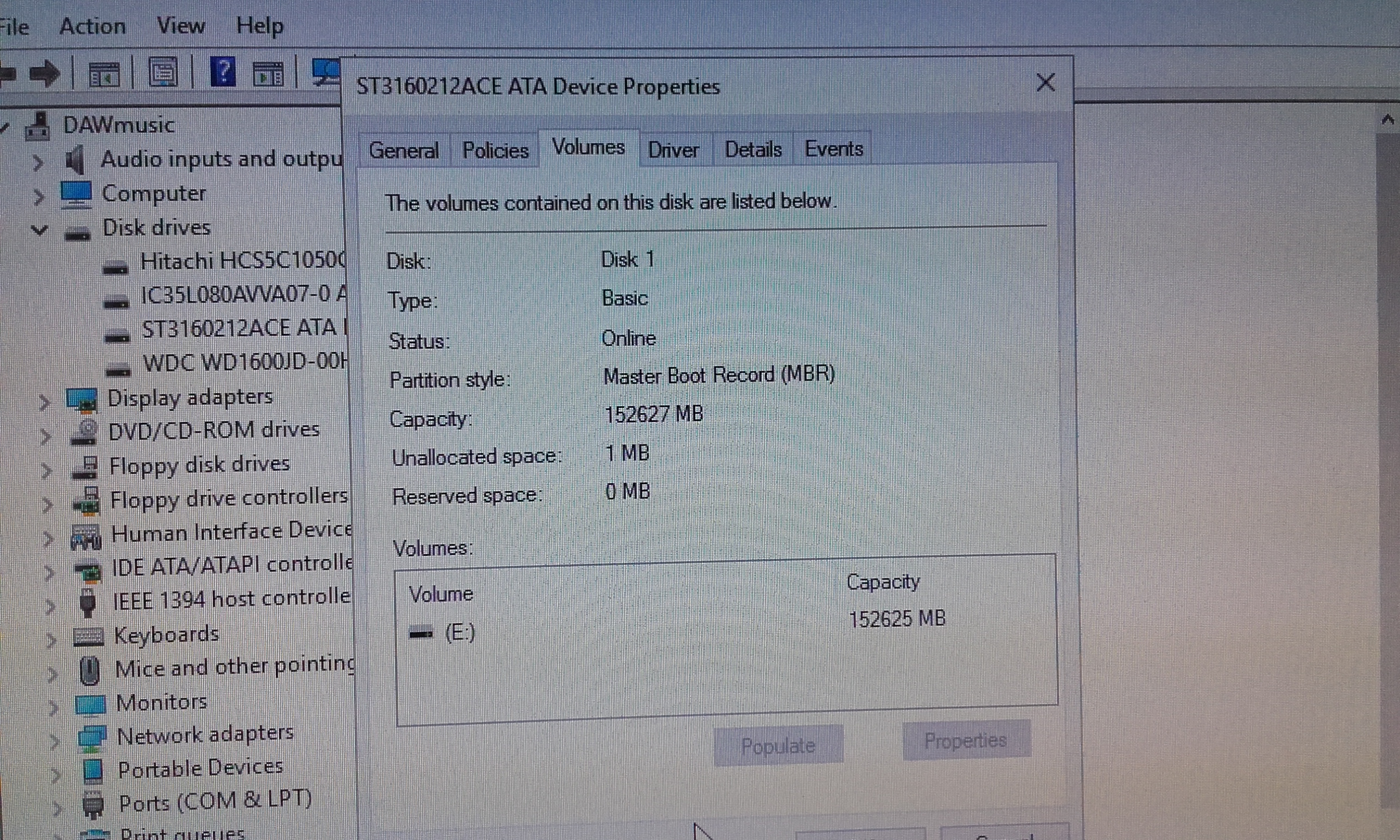Collapse the Disk drives category
This screenshot has width=1400, height=840.
pyautogui.click(x=39, y=229)
